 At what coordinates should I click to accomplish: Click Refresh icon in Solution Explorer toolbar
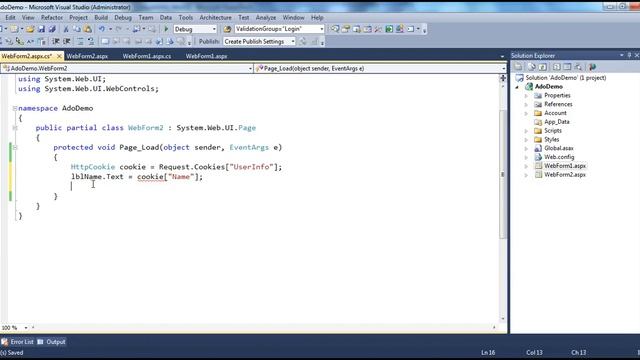tap(543, 67)
